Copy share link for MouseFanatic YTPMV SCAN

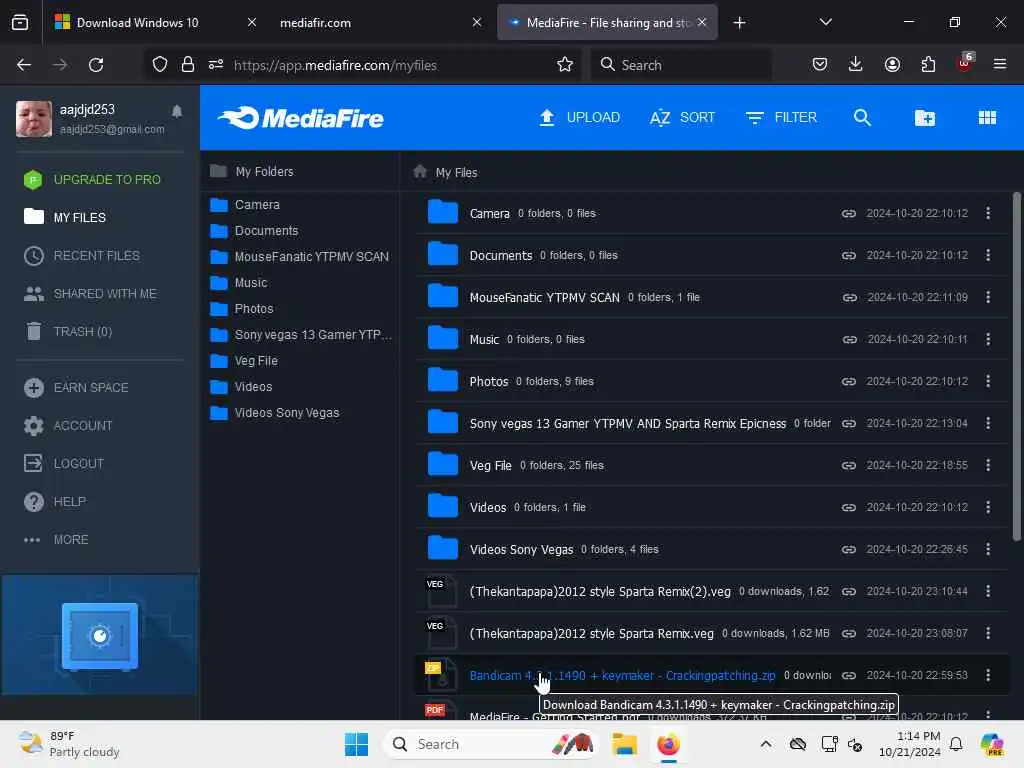click(849, 297)
